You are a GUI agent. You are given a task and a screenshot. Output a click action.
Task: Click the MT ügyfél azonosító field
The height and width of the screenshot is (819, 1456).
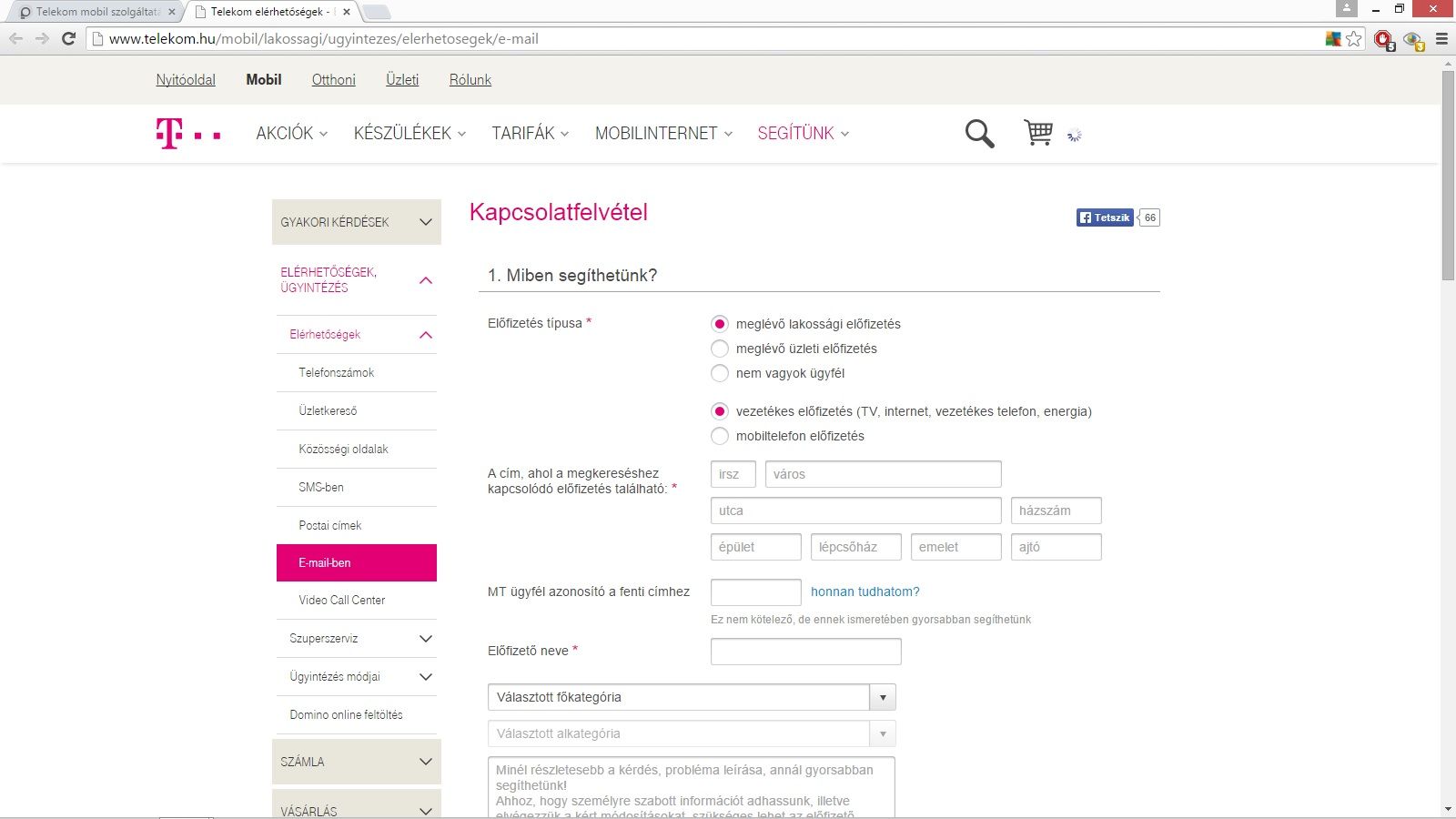click(756, 592)
